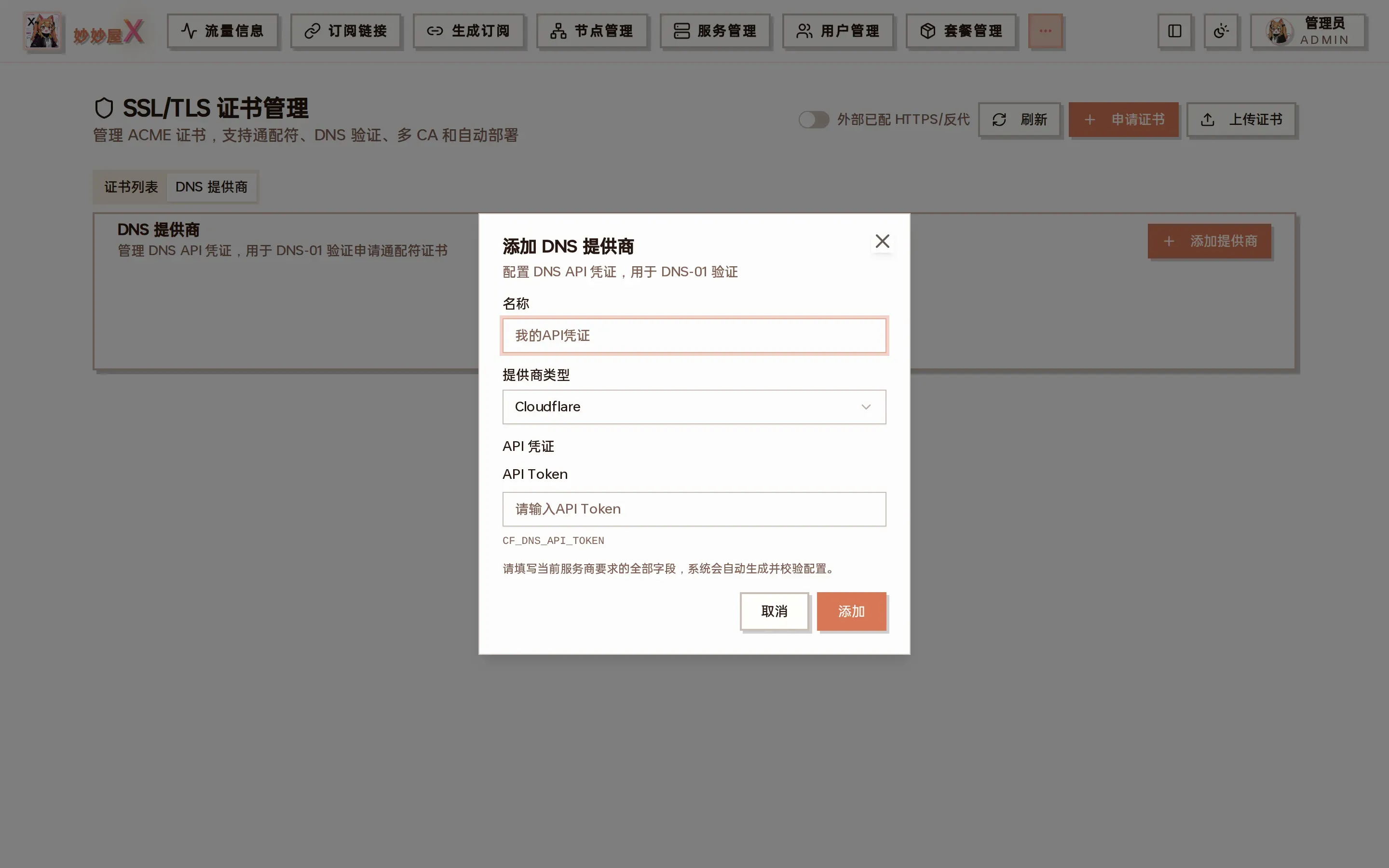Click the 刷新 refresh button

tap(1020, 120)
